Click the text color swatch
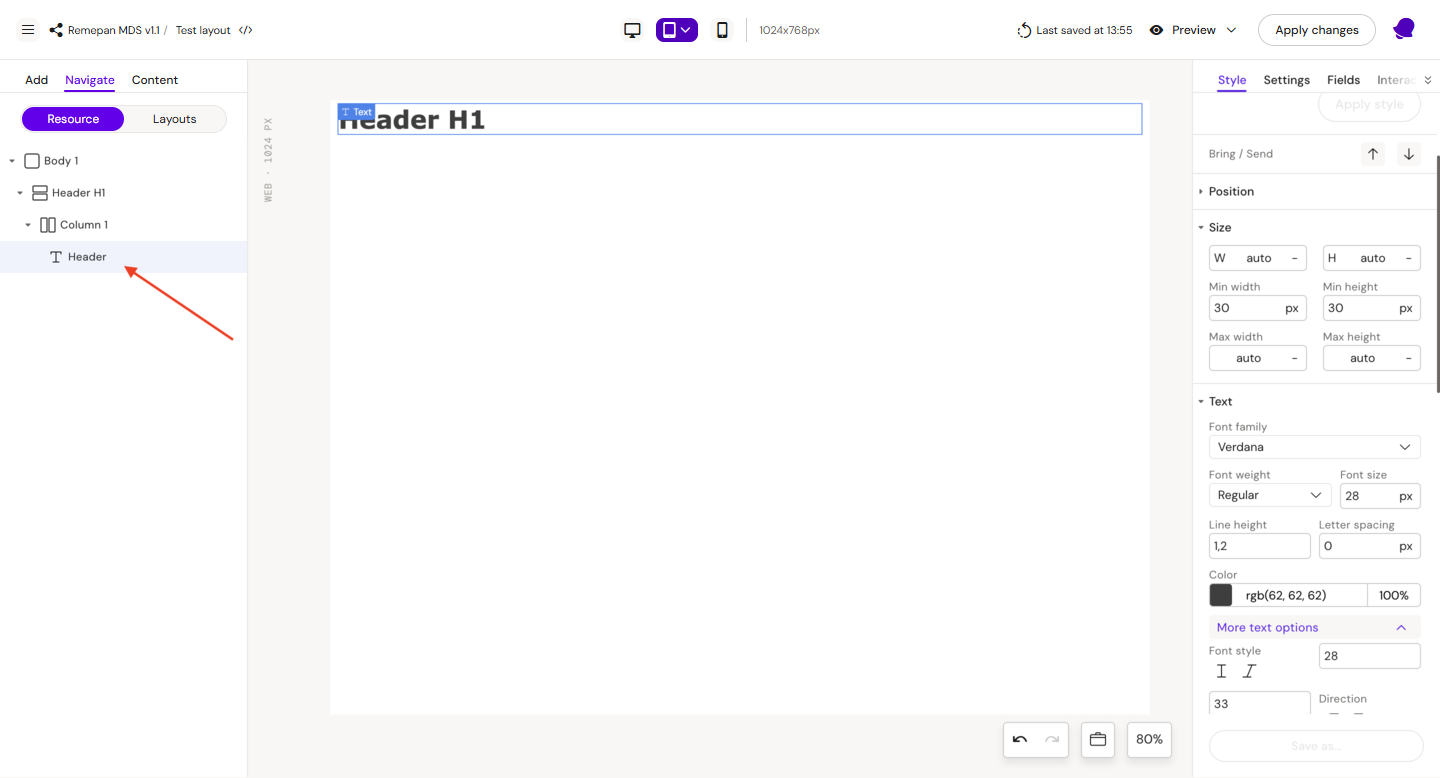This screenshot has width=1440, height=778. 1221,595
